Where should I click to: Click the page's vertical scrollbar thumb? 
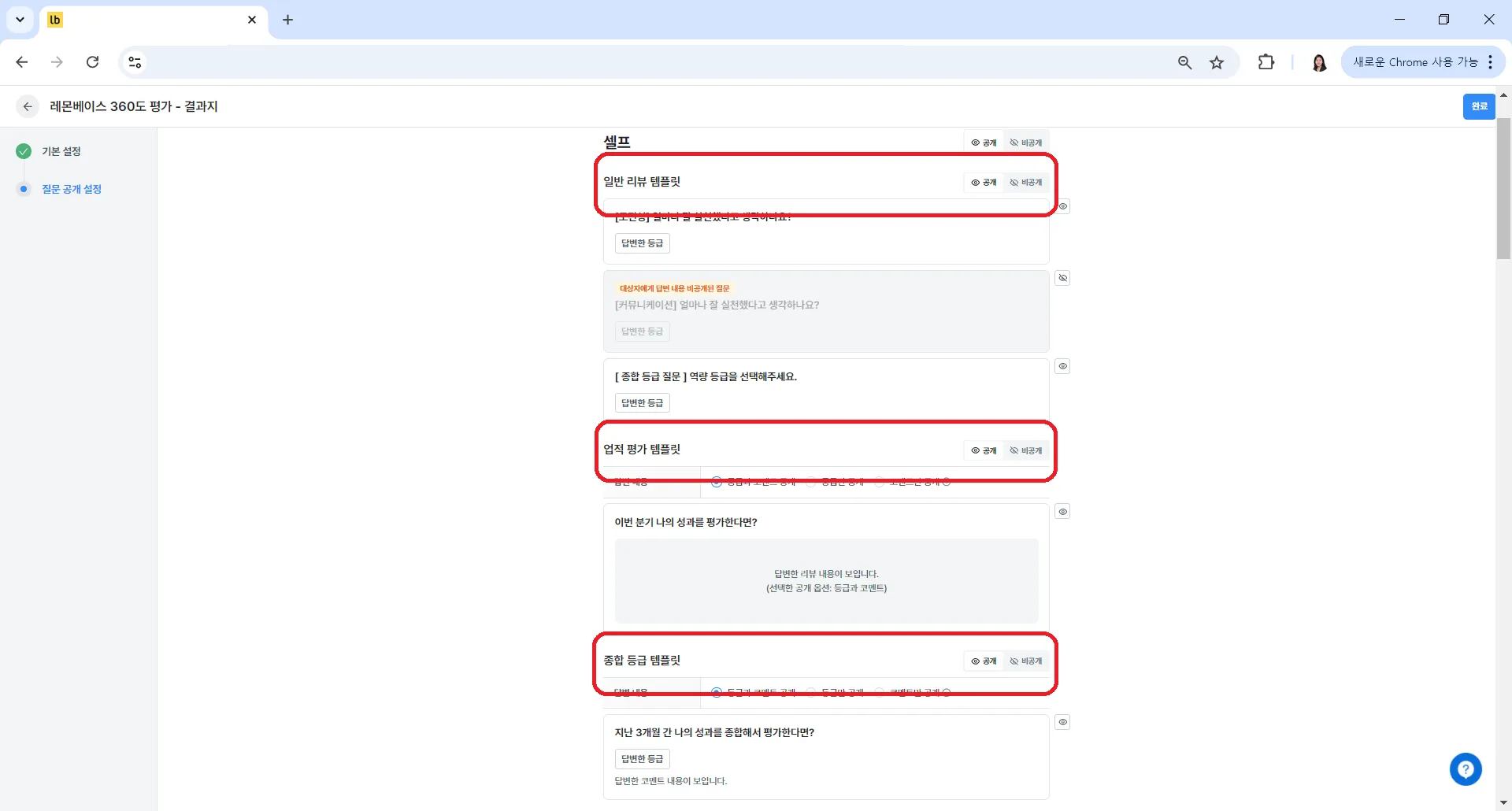click(1503, 188)
